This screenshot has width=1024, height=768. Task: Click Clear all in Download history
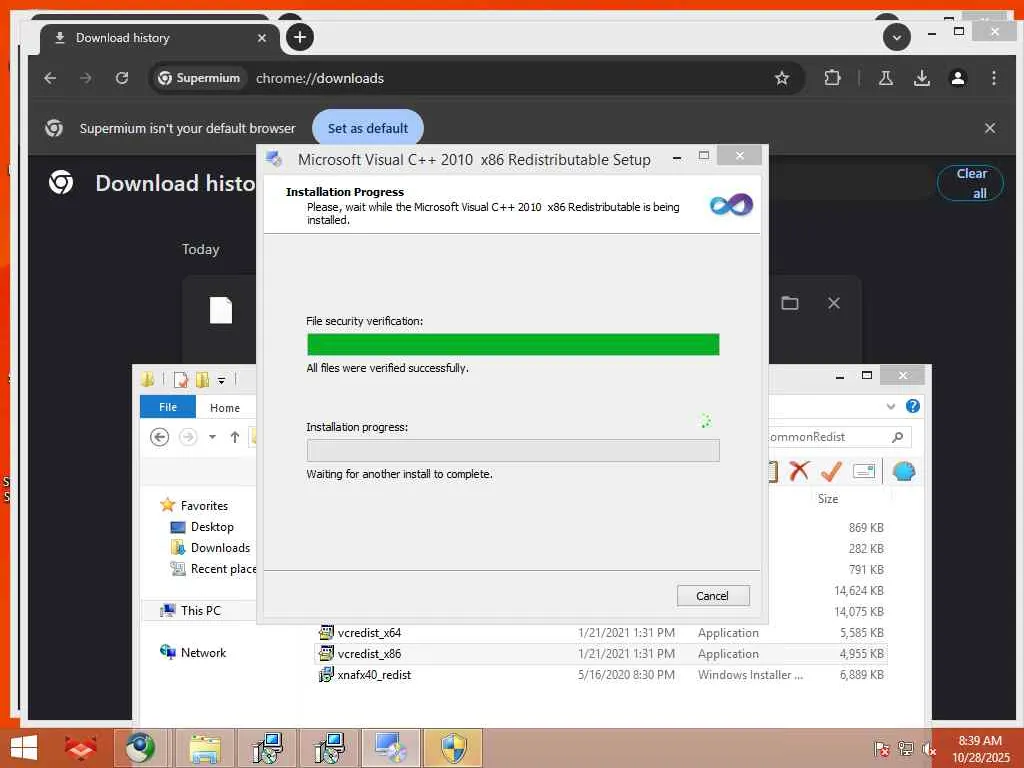pyautogui.click(x=971, y=183)
